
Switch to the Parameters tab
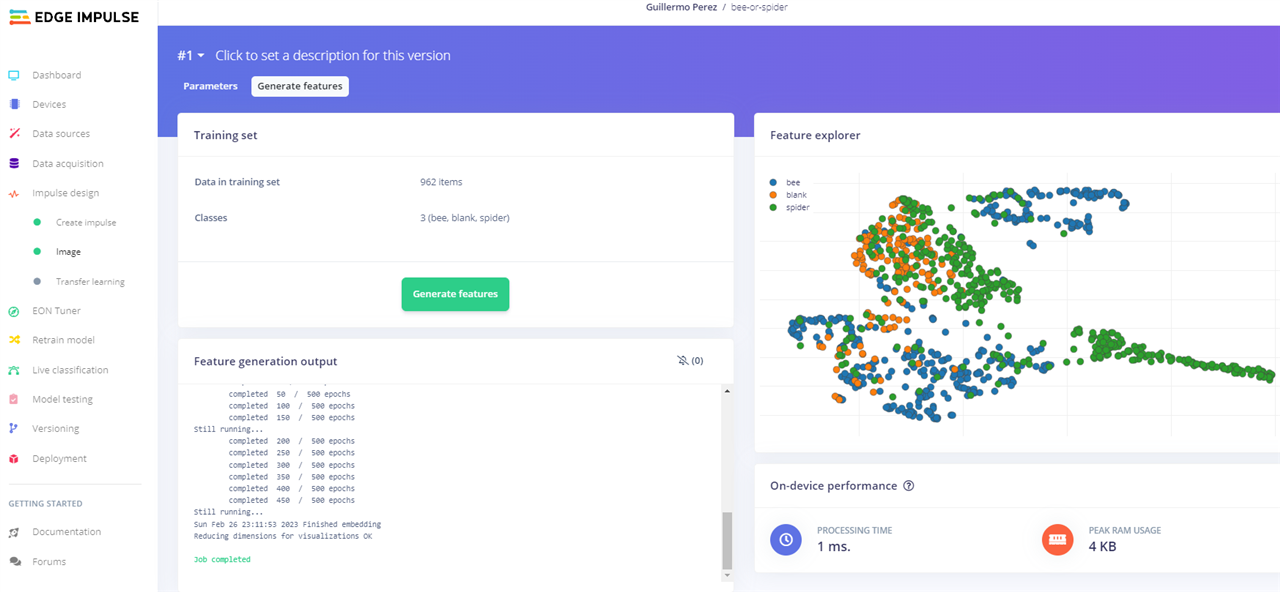click(x=210, y=86)
